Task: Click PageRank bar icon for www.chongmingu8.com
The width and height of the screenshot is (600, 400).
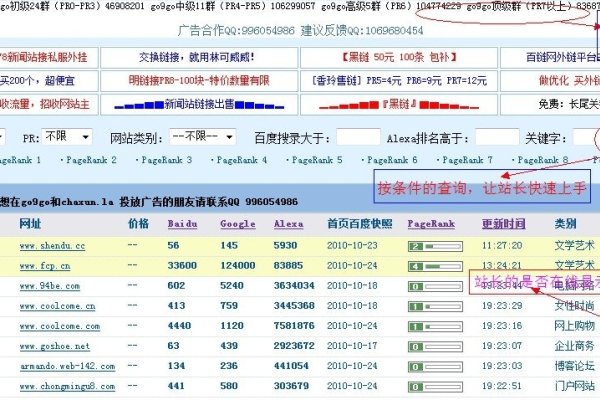Action: [435, 387]
